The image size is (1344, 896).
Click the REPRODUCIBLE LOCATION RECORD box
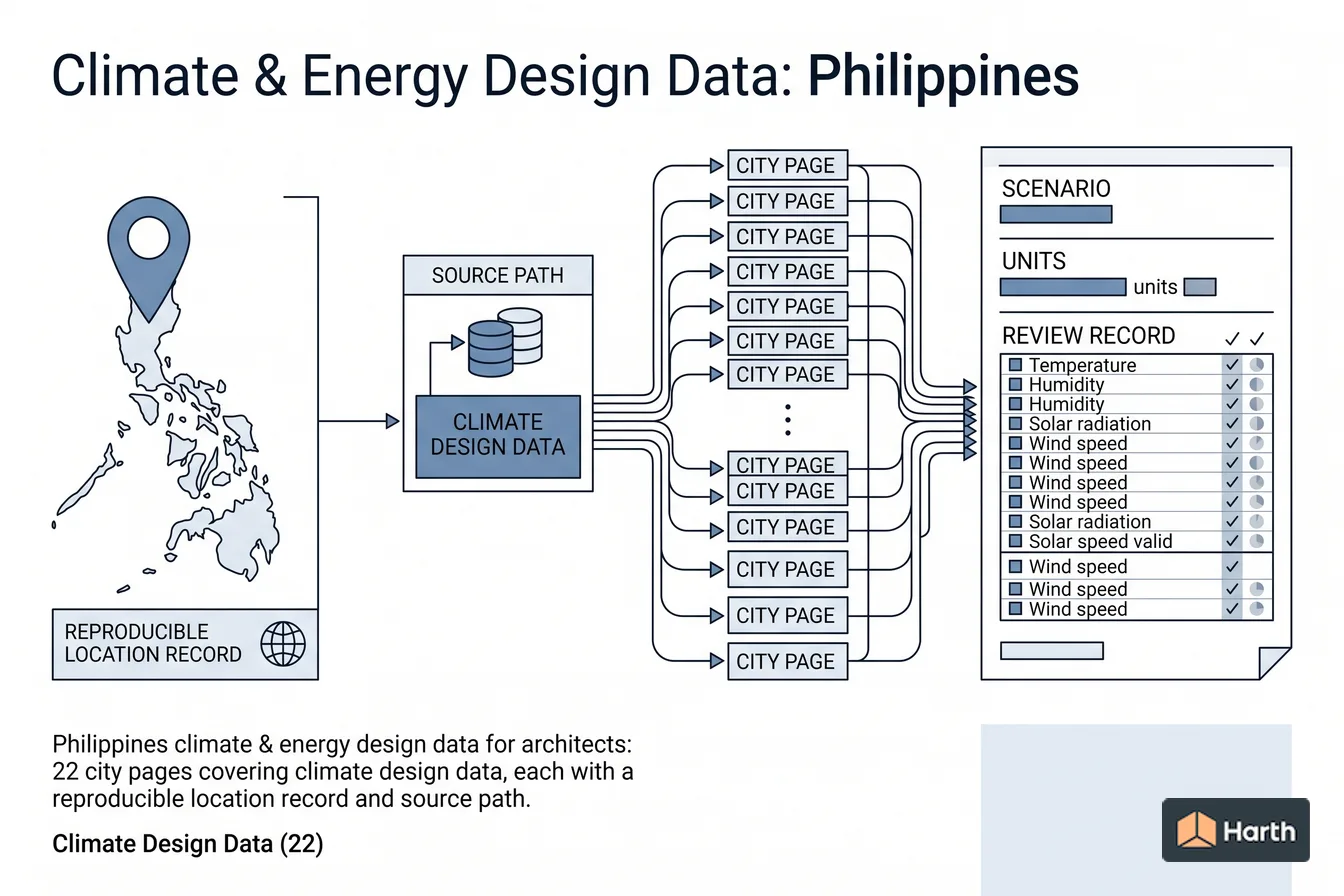(185, 644)
